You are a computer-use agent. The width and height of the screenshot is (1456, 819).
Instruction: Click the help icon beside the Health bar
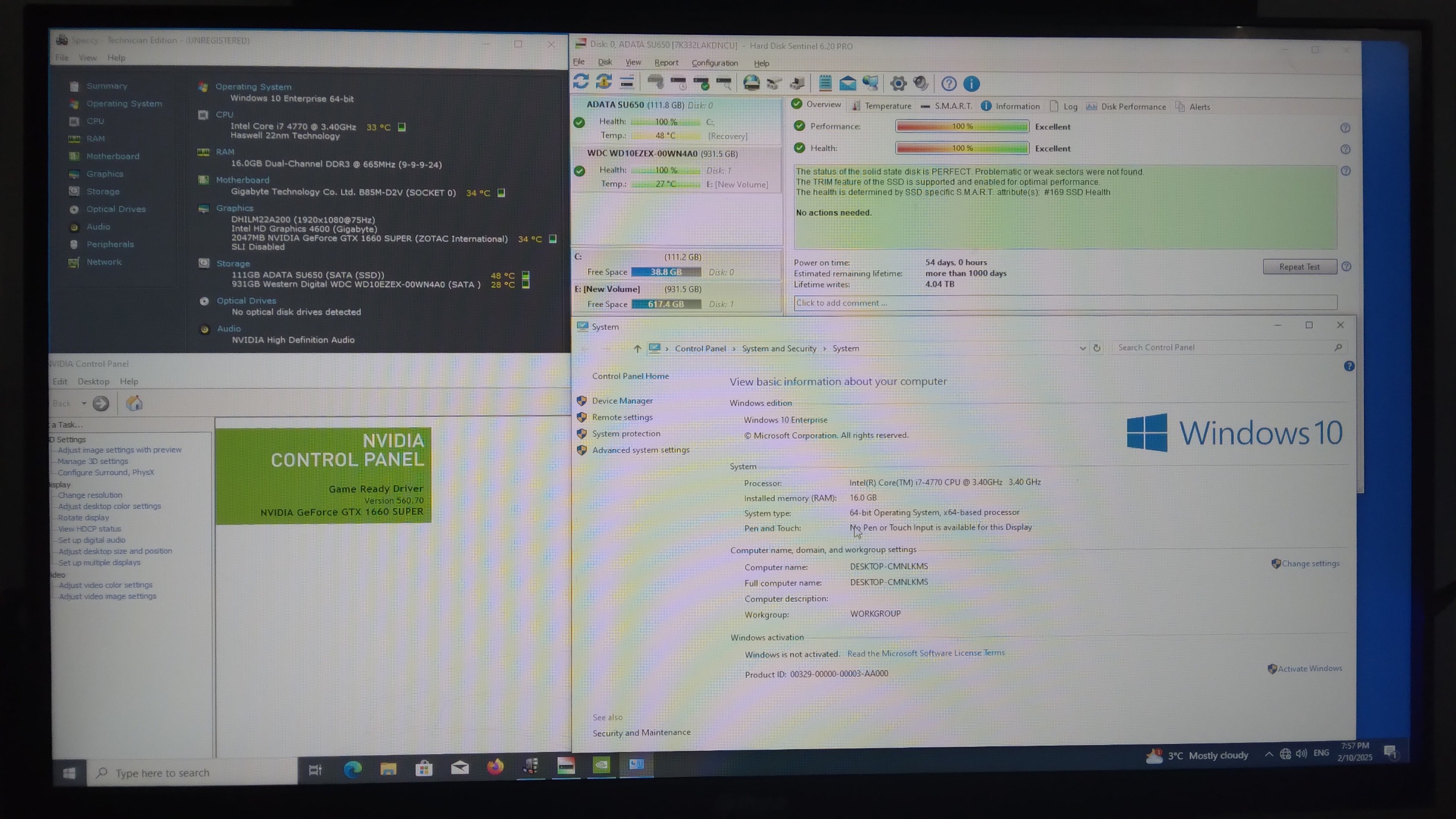[x=1345, y=150]
